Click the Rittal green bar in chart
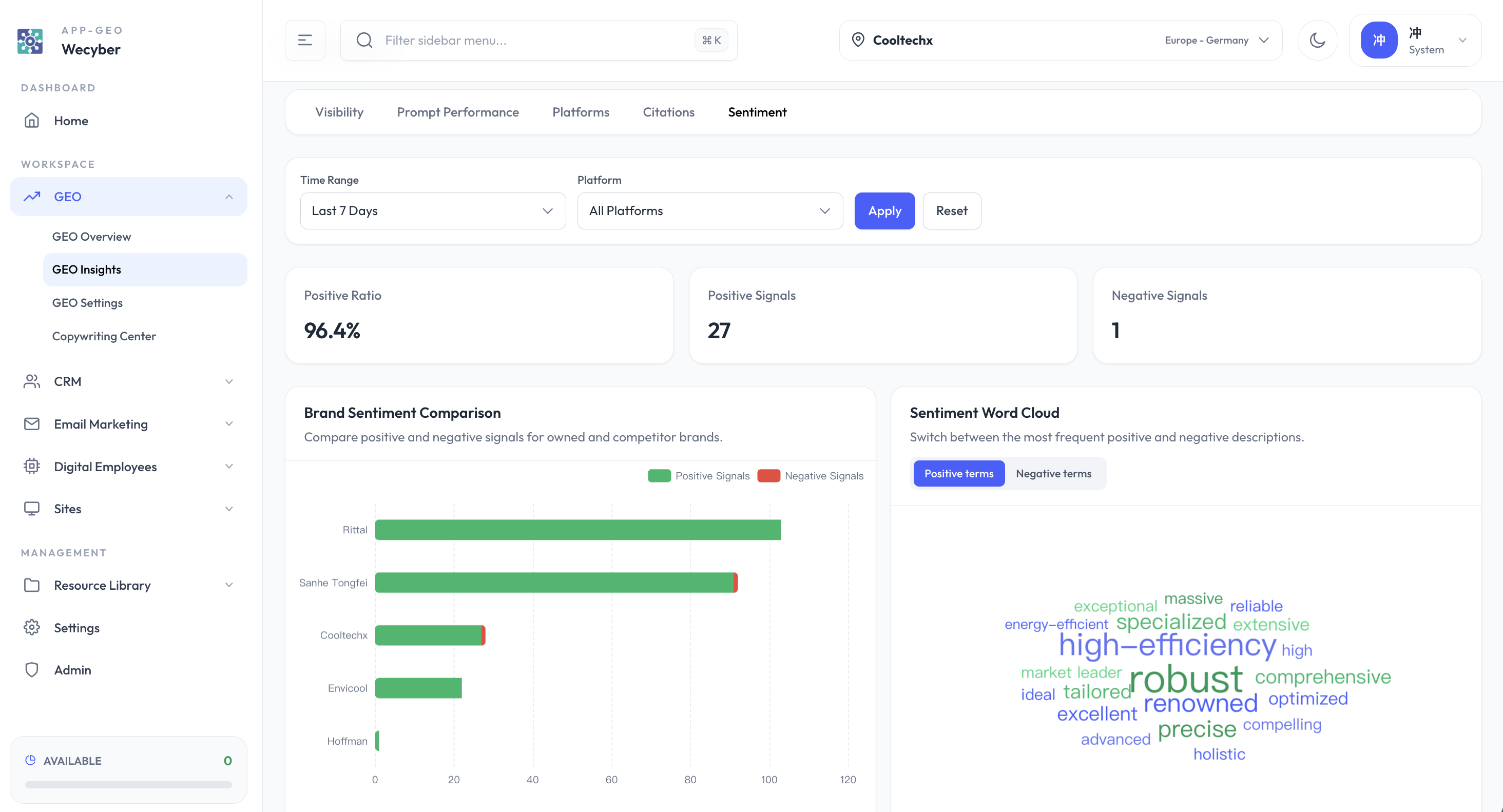This screenshot has height=812, width=1503. 577,530
